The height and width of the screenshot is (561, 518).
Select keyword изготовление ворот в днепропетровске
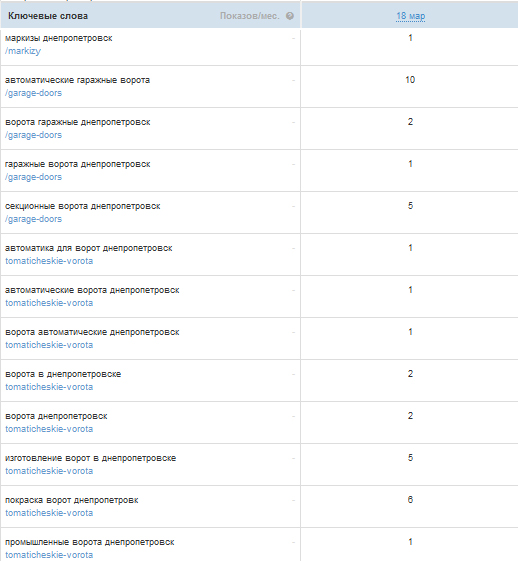(x=91, y=458)
